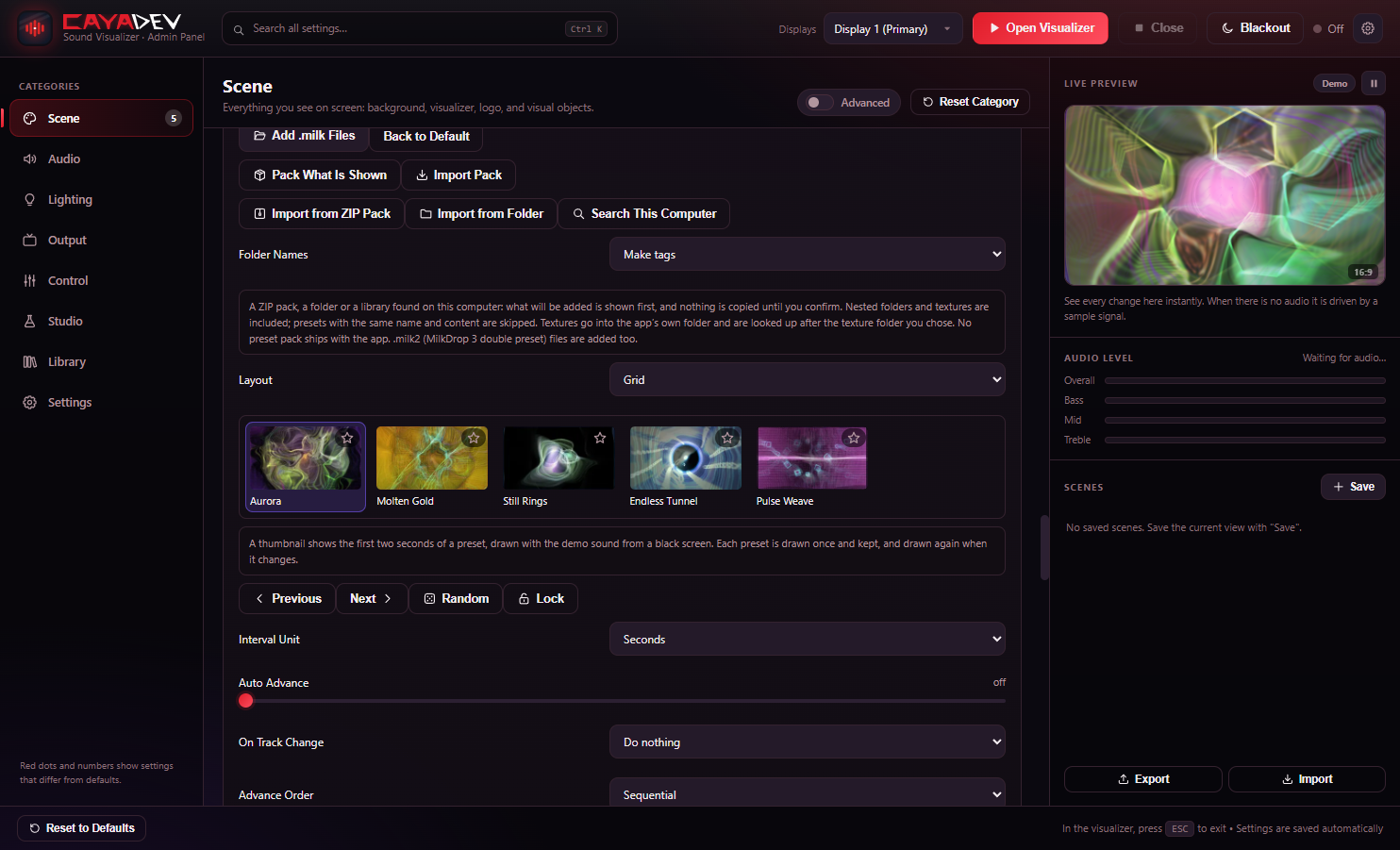Click Reset to Defaults
The height and width of the screenshot is (850, 1400).
(x=81, y=828)
